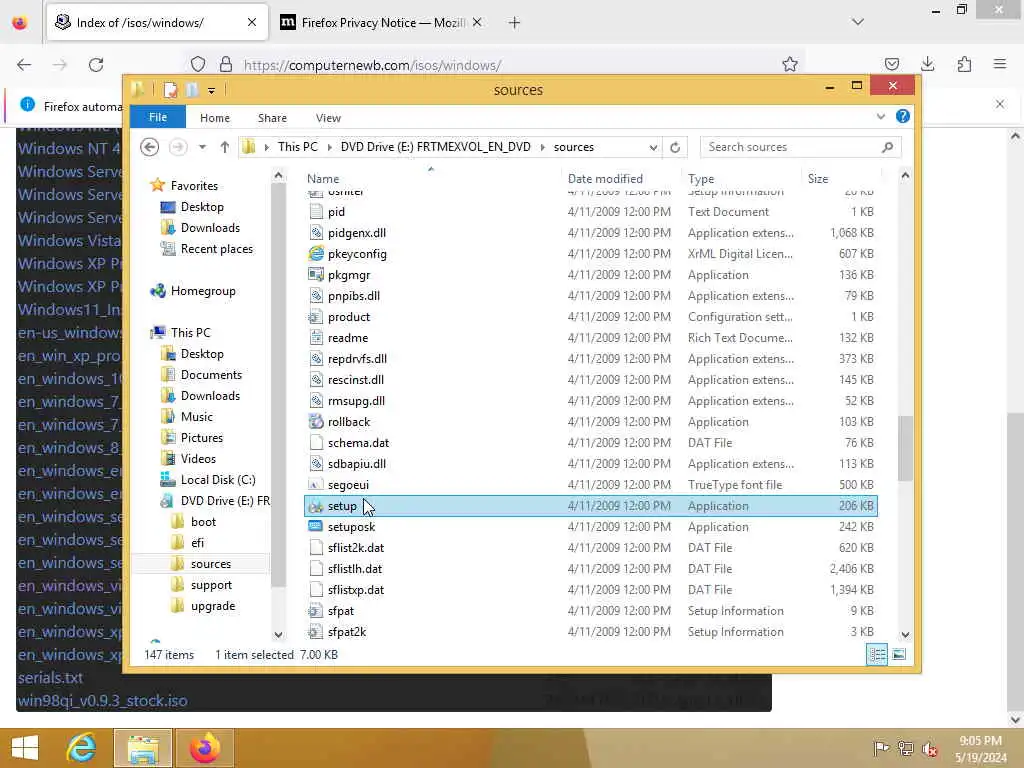Select Local Disk (C:) in navigation pane

pyautogui.click(x=217, y=480)
